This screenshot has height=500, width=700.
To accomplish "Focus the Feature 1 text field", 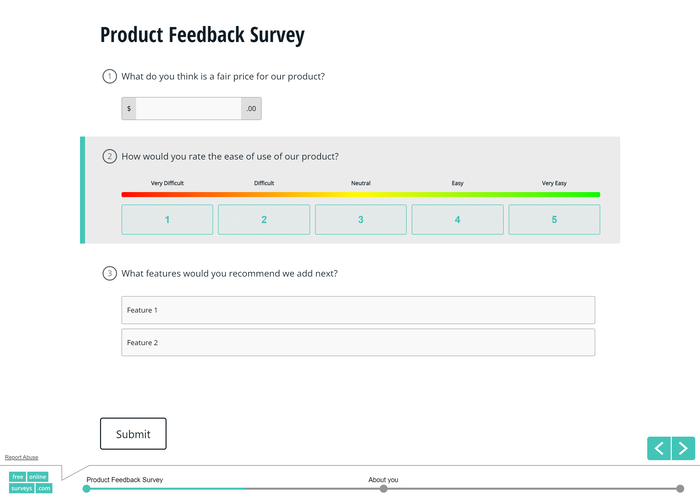I will tap(358, 310).
